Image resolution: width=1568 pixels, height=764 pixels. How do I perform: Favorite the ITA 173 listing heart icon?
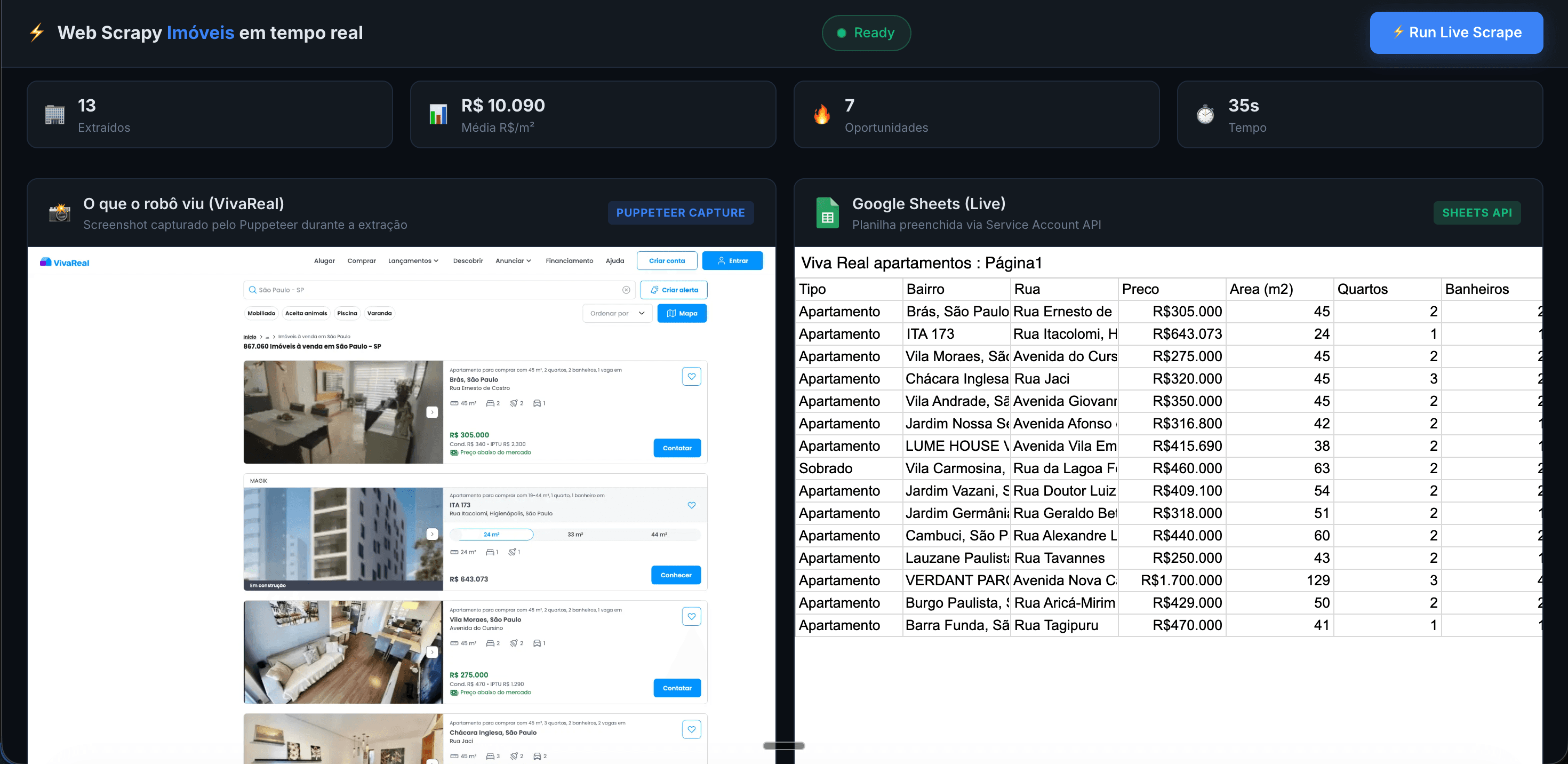(692, 505)
